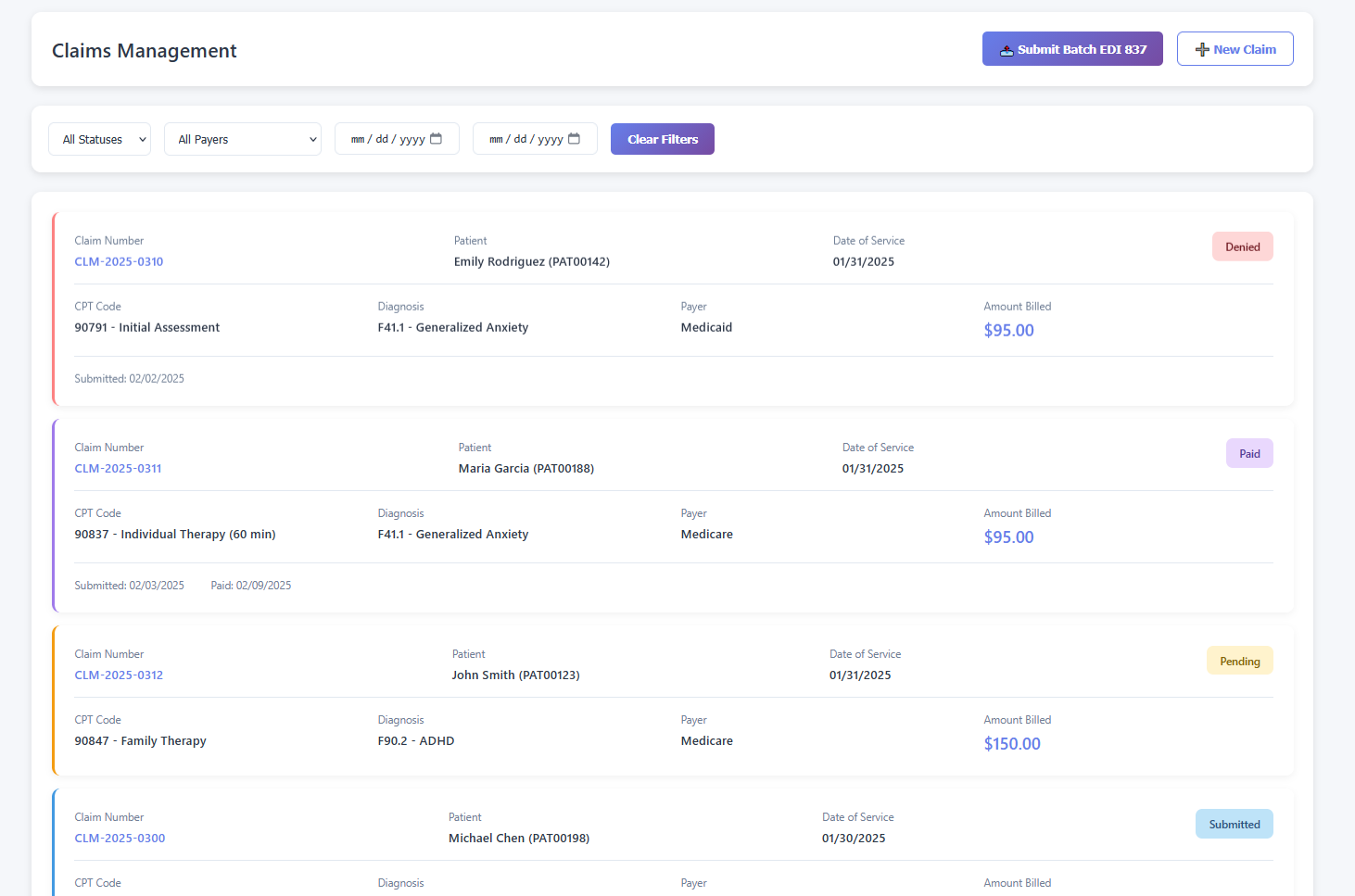Open claim CLM-2025-0300
Image resolution: width=1355 pixels, height=896 pixels.
pyautogui.click(x=120, y=839)
